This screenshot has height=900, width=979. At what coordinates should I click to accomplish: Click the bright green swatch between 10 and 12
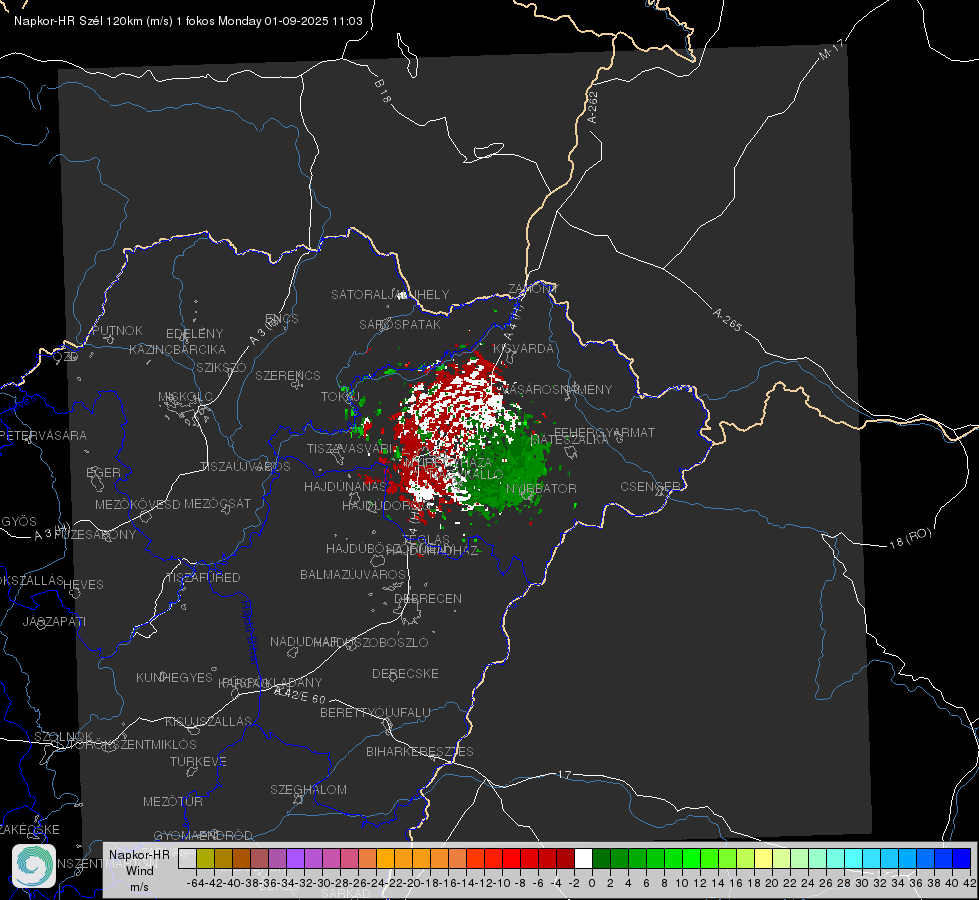pyautogui.click(x=691, y=858)
